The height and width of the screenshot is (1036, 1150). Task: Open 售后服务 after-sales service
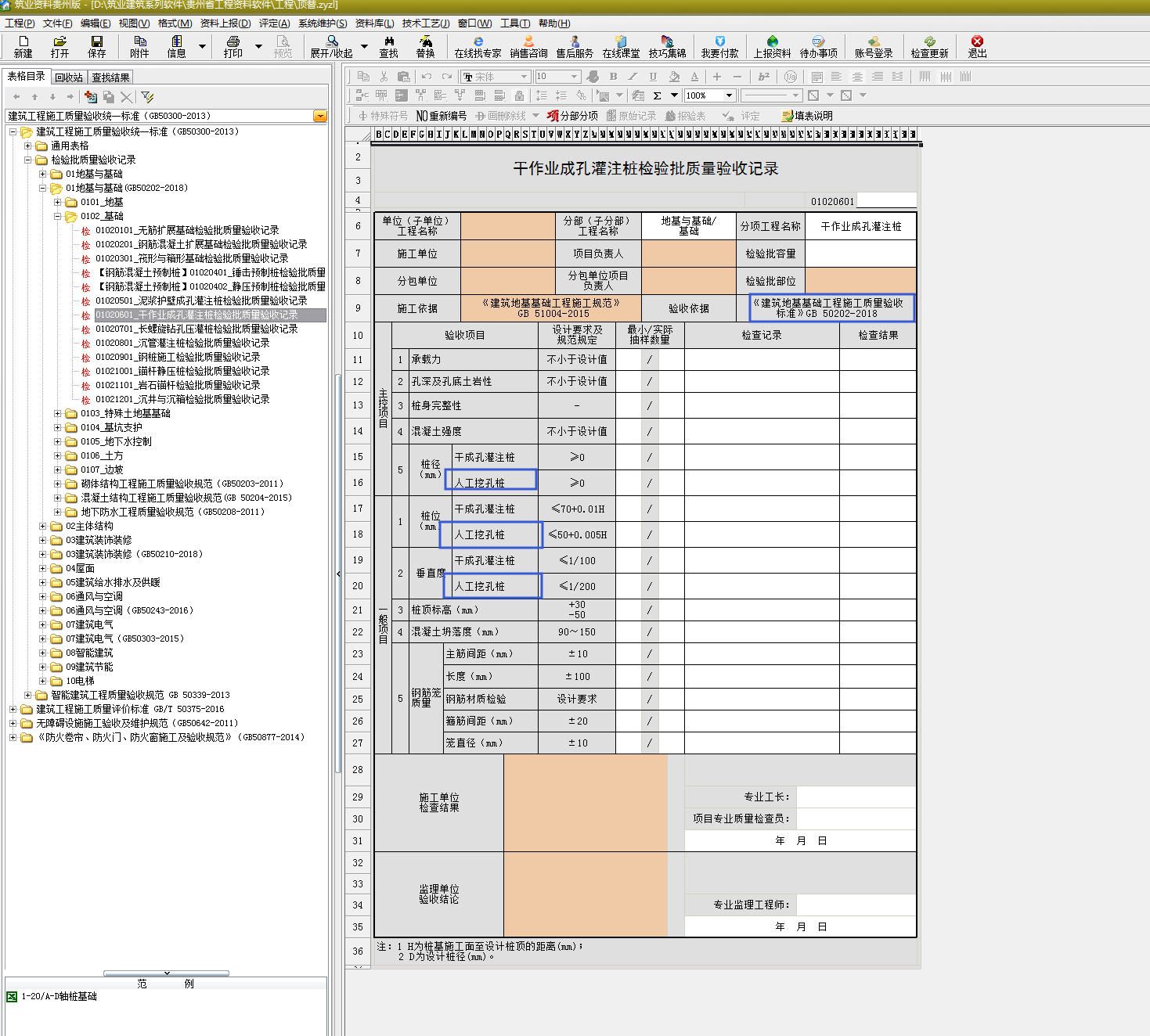click(575, 47)
